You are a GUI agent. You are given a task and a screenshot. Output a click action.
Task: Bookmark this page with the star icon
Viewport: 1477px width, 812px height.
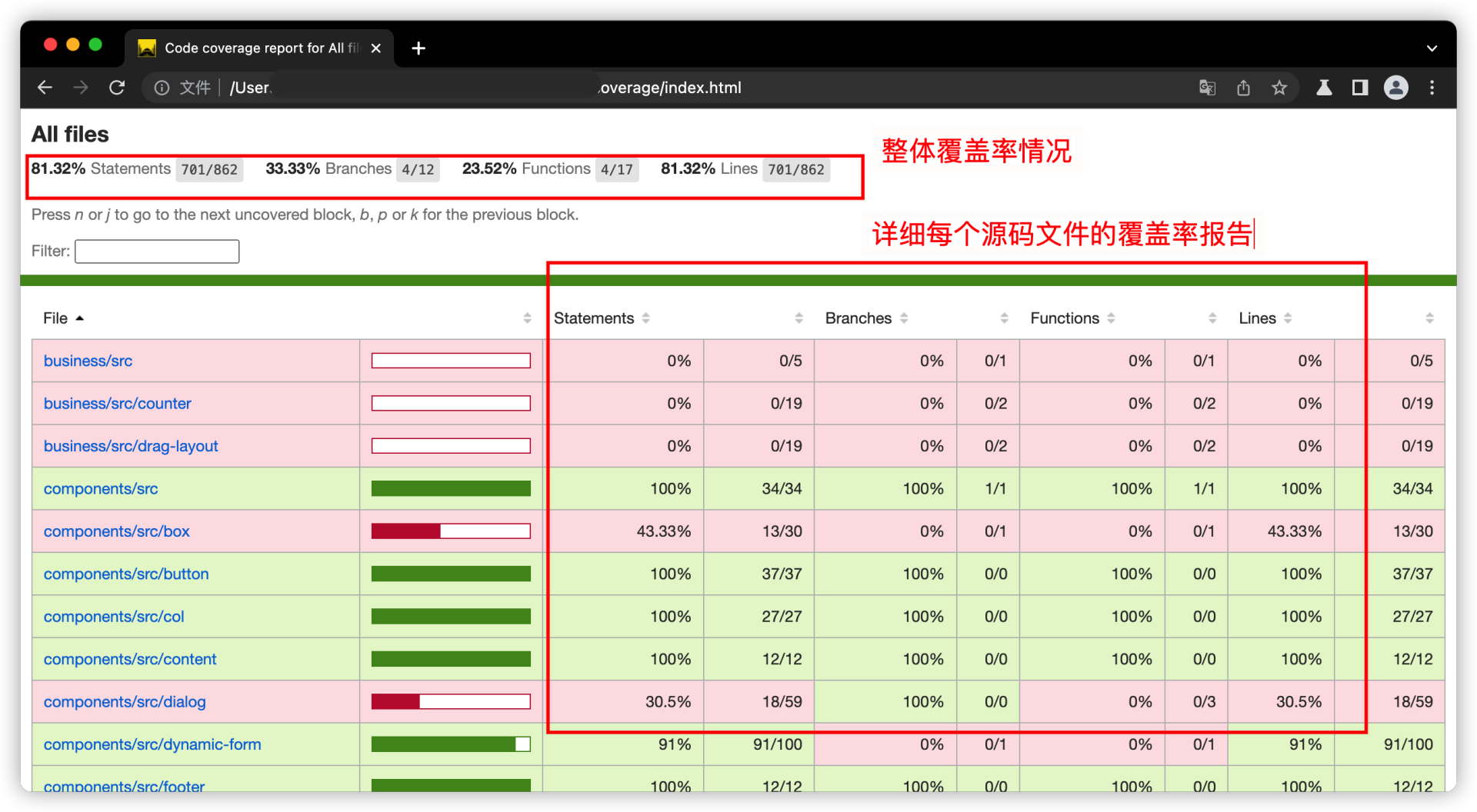pyautogui.click(x=1279, y=88)
